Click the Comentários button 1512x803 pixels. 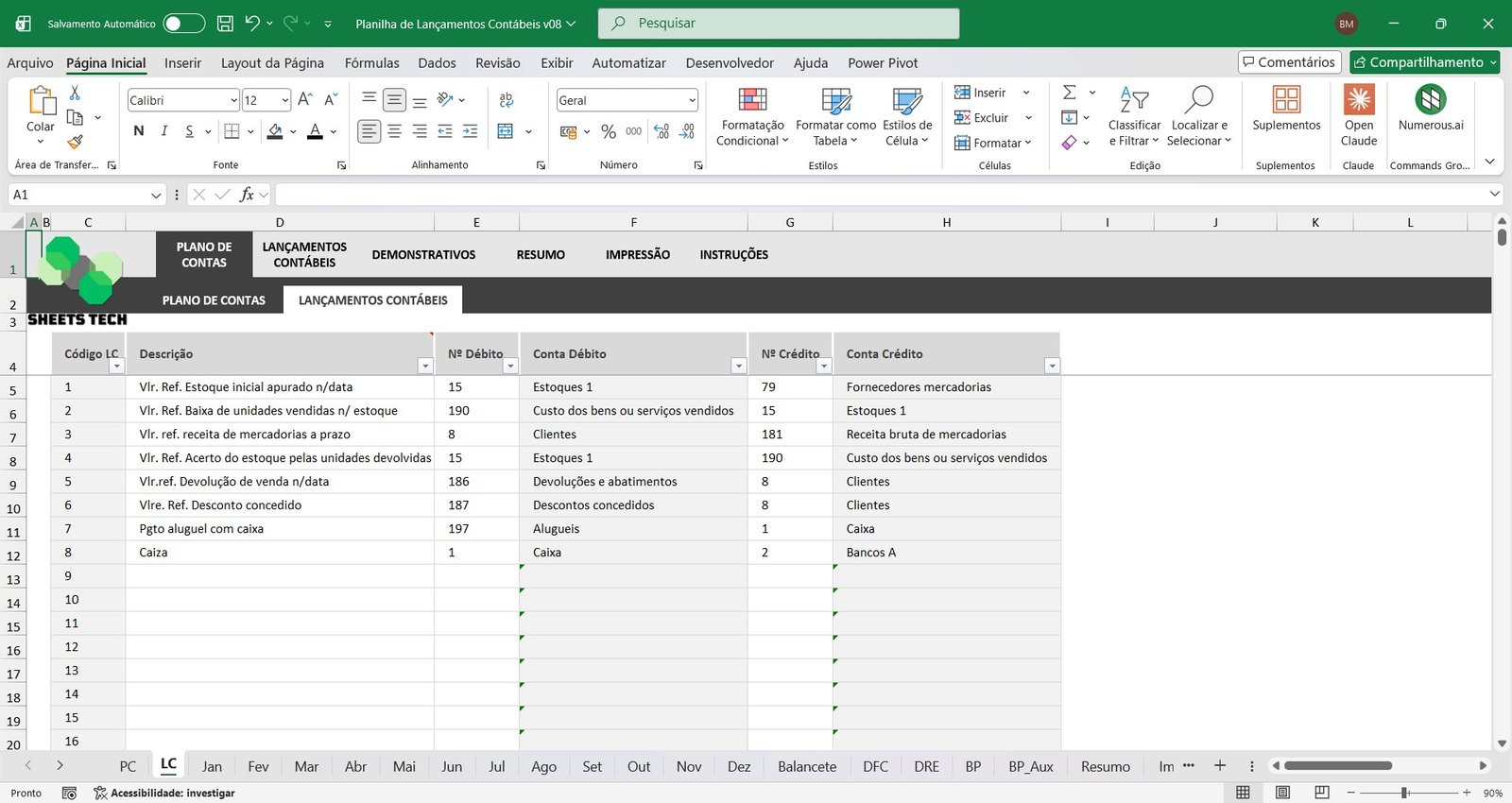[x=1289, y=62]
